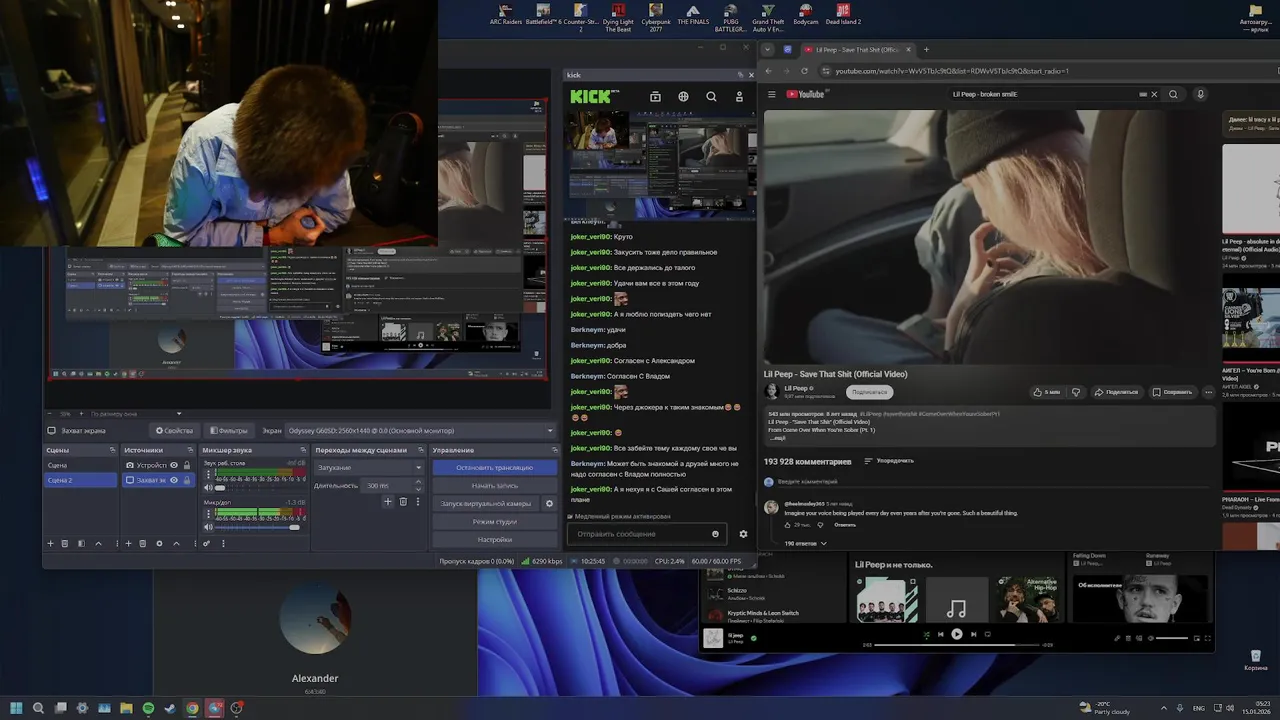Reload the YouTube page in browser
The image size is (1280, 720).
click(x=804, y=71)
